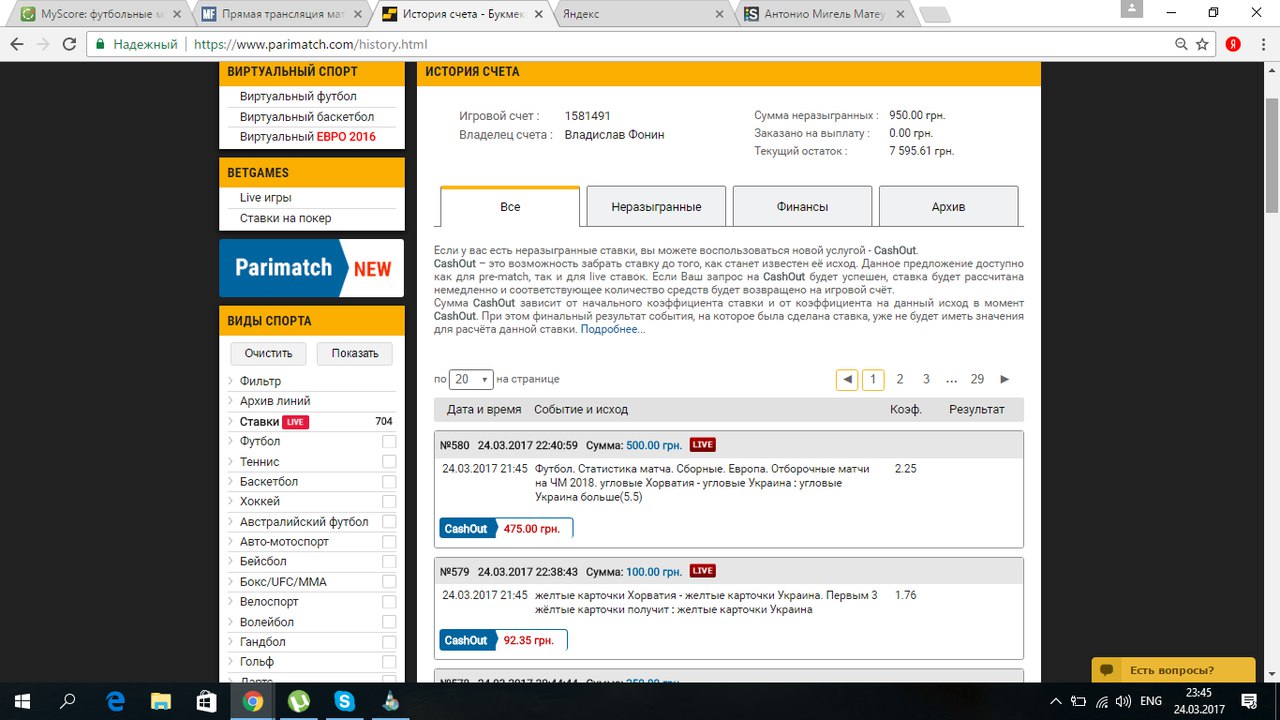The width and height of the screenshot is (1280, 720).
Task: Bookmark page with the star icon
Action: (x=1204, y=44)
